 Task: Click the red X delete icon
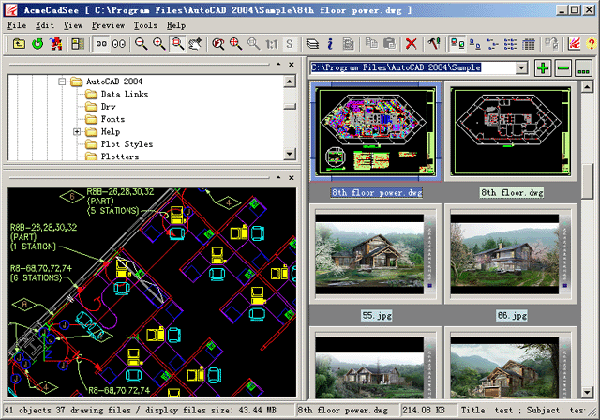pos(411,44)
